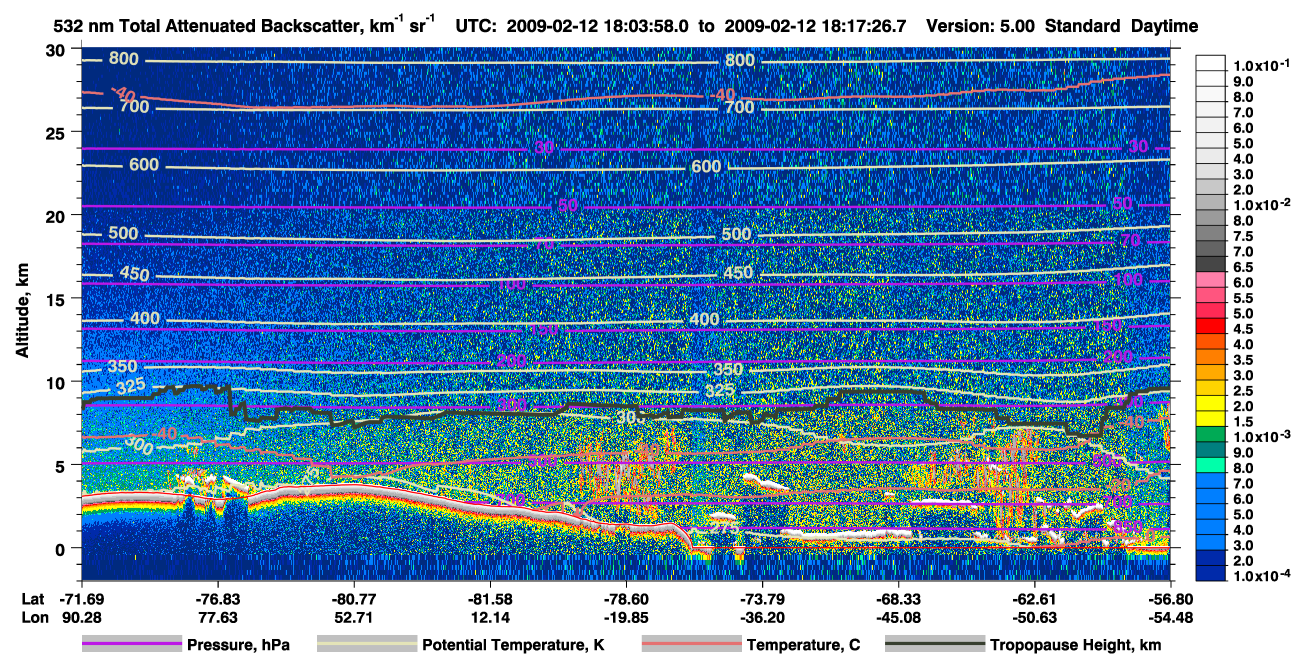Image resolution: width=1300 pixels, height=667 pixels.
Task: Click the longitude value -50.63
Action: coord(1035,617)
